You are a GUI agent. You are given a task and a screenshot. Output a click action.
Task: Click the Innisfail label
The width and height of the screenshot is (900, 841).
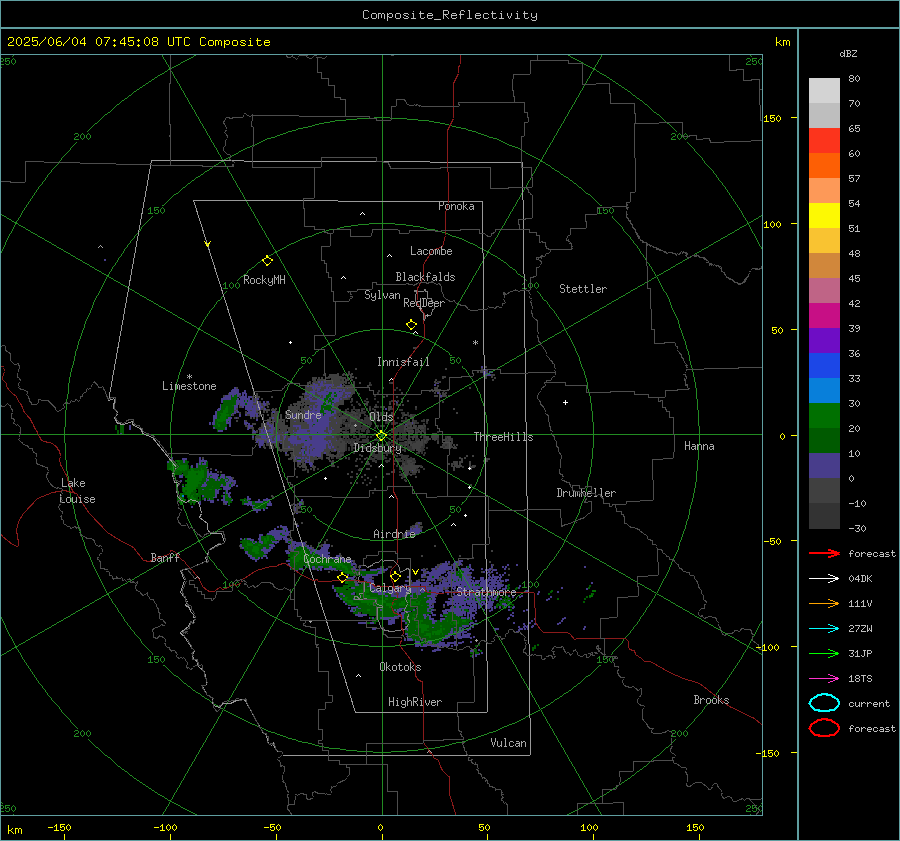pyautogui.click(x=403, y=362)
